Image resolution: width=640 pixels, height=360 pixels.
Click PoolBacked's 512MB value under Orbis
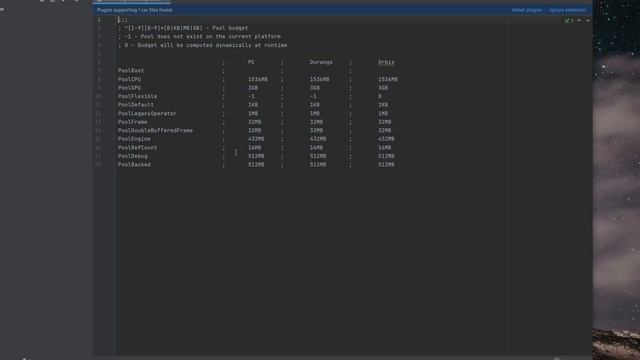click(386, 165)
